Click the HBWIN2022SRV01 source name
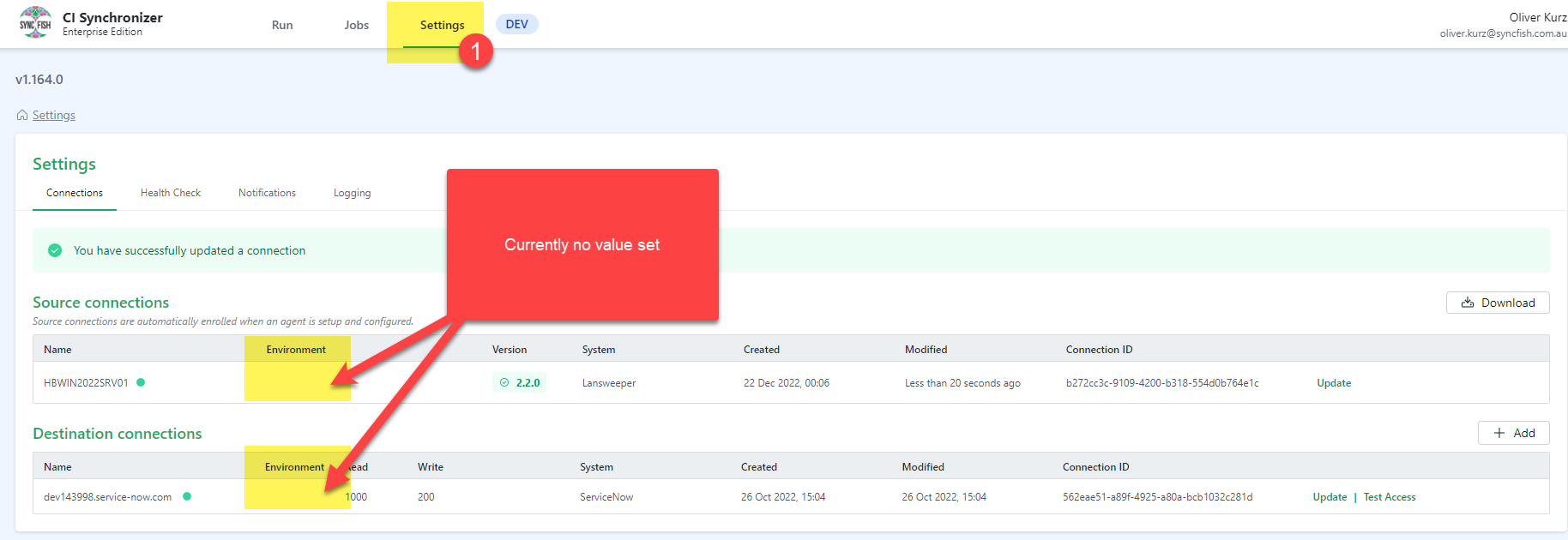Image resolution: width=1568 pixels, height=540 pixels. click(x=86, y=383)
